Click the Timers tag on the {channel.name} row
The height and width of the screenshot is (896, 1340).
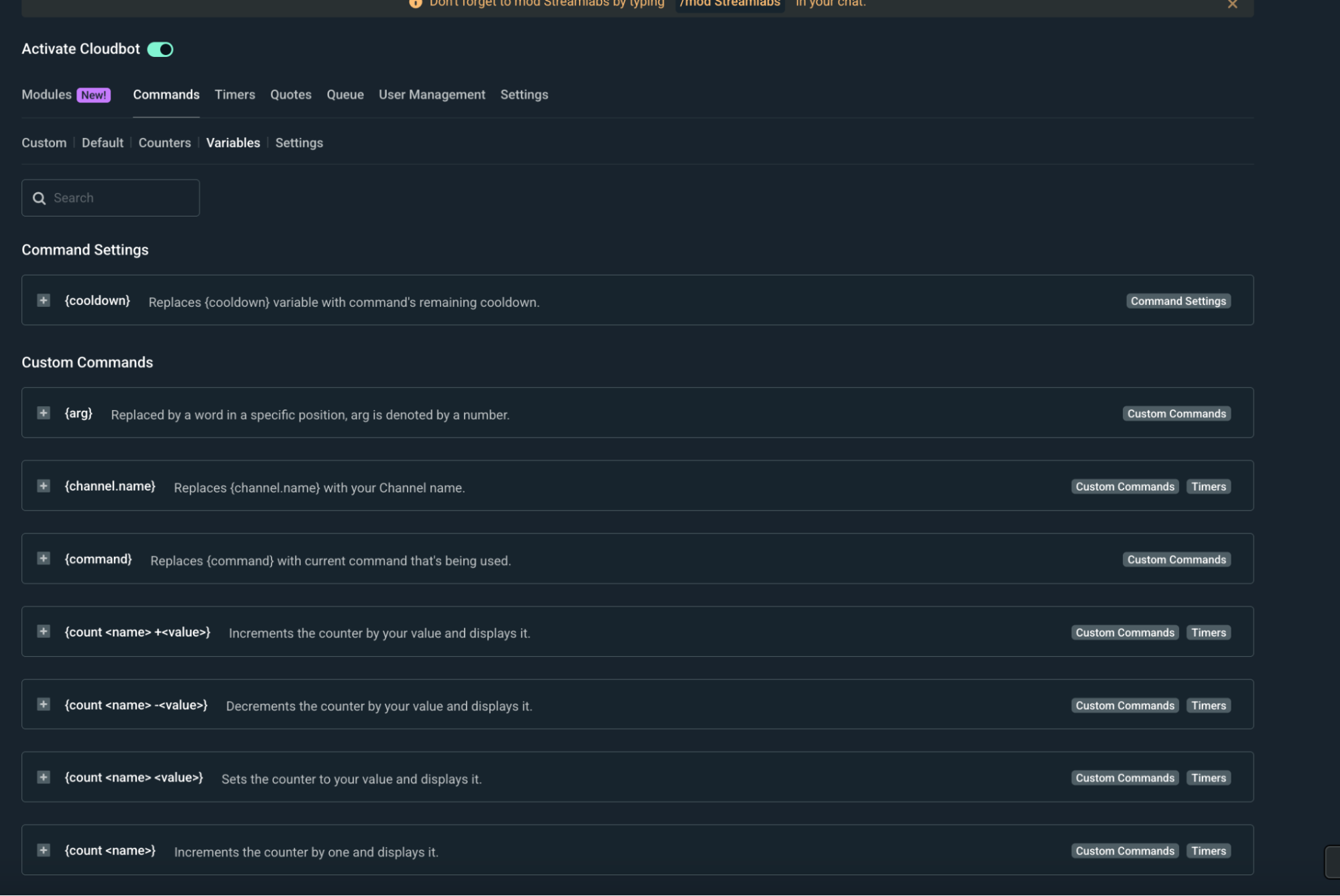click(1208, 487)
